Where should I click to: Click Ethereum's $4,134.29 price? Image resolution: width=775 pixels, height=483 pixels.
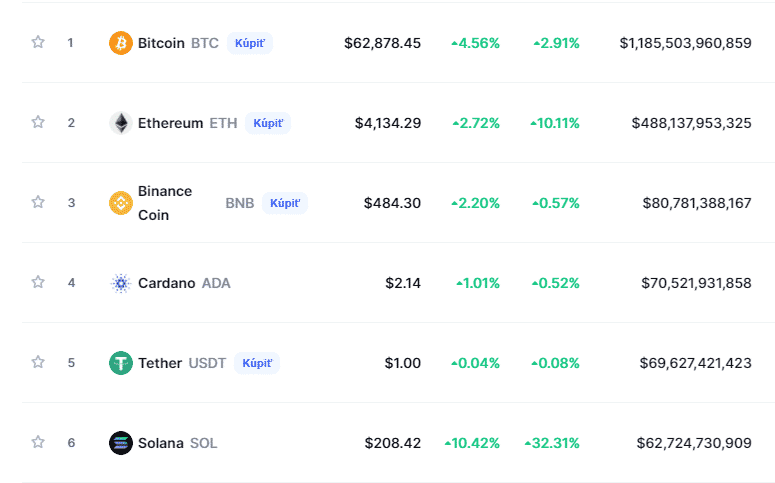[387, 123]
